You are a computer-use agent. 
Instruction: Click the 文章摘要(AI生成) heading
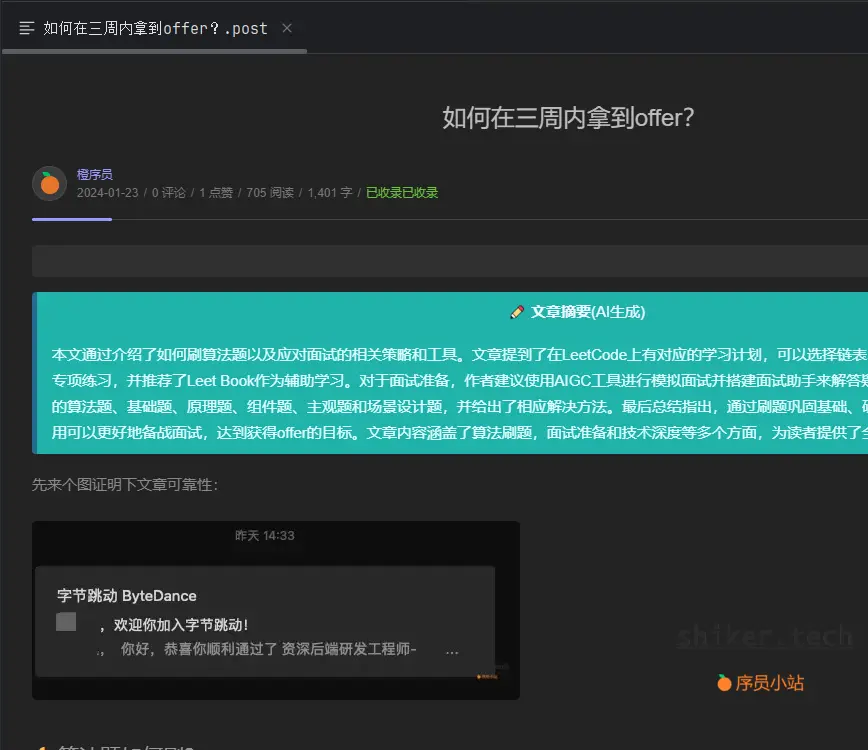coord(588,312)
